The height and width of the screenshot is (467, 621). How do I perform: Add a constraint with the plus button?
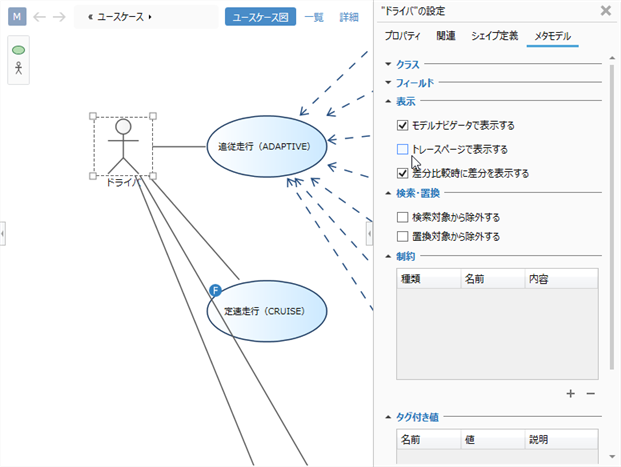point(570,393)
